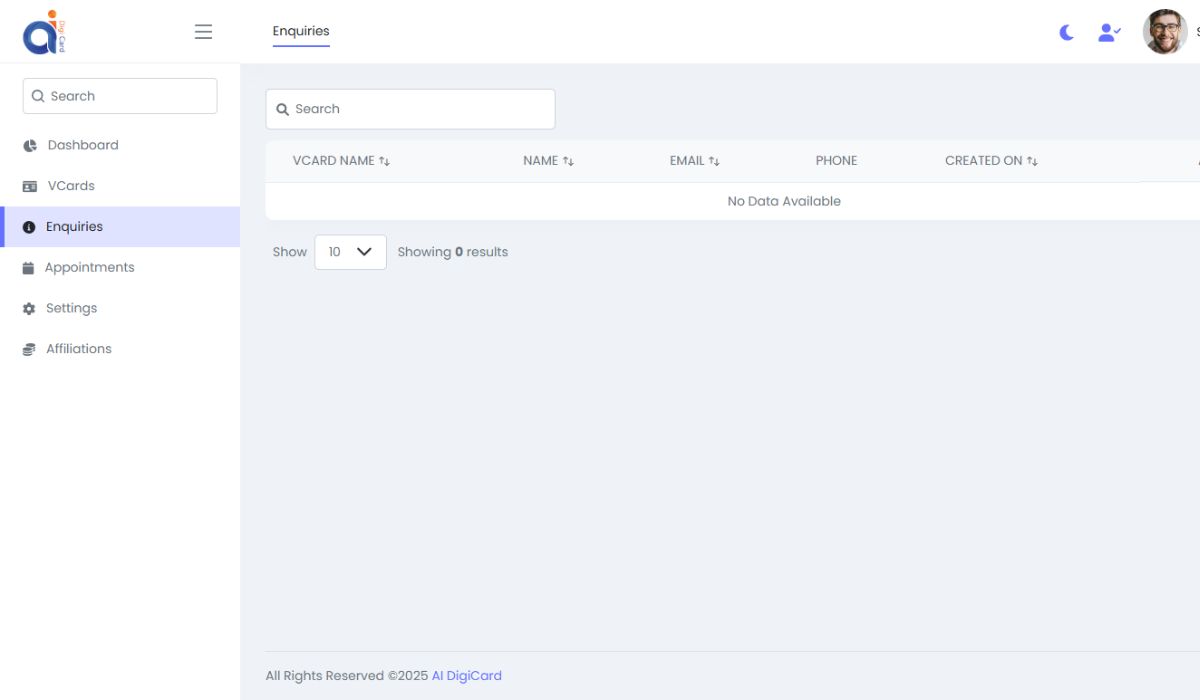This screenshot has height=700, width=1200.
Task: Click the VCards card icon in sidebar
Action: [29, 186]
